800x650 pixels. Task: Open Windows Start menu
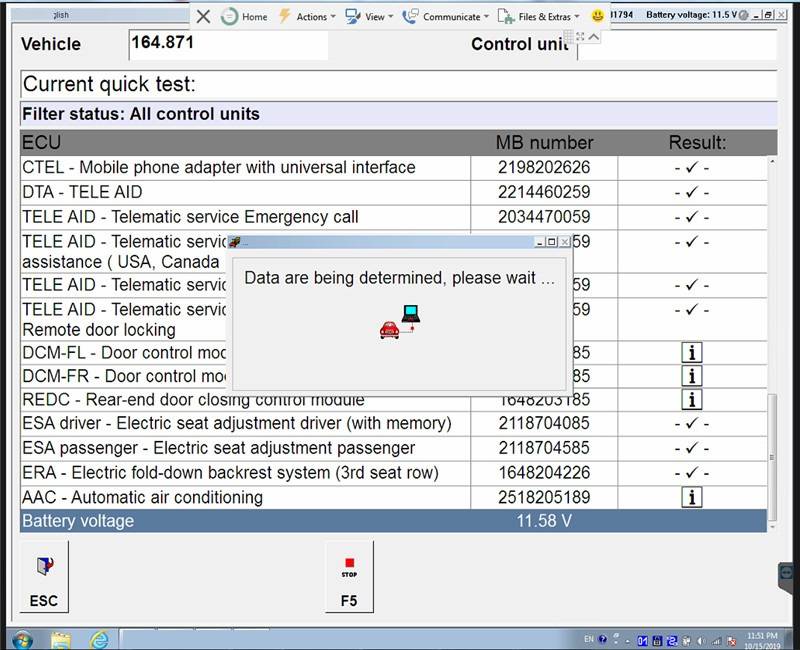pos(21,639)
